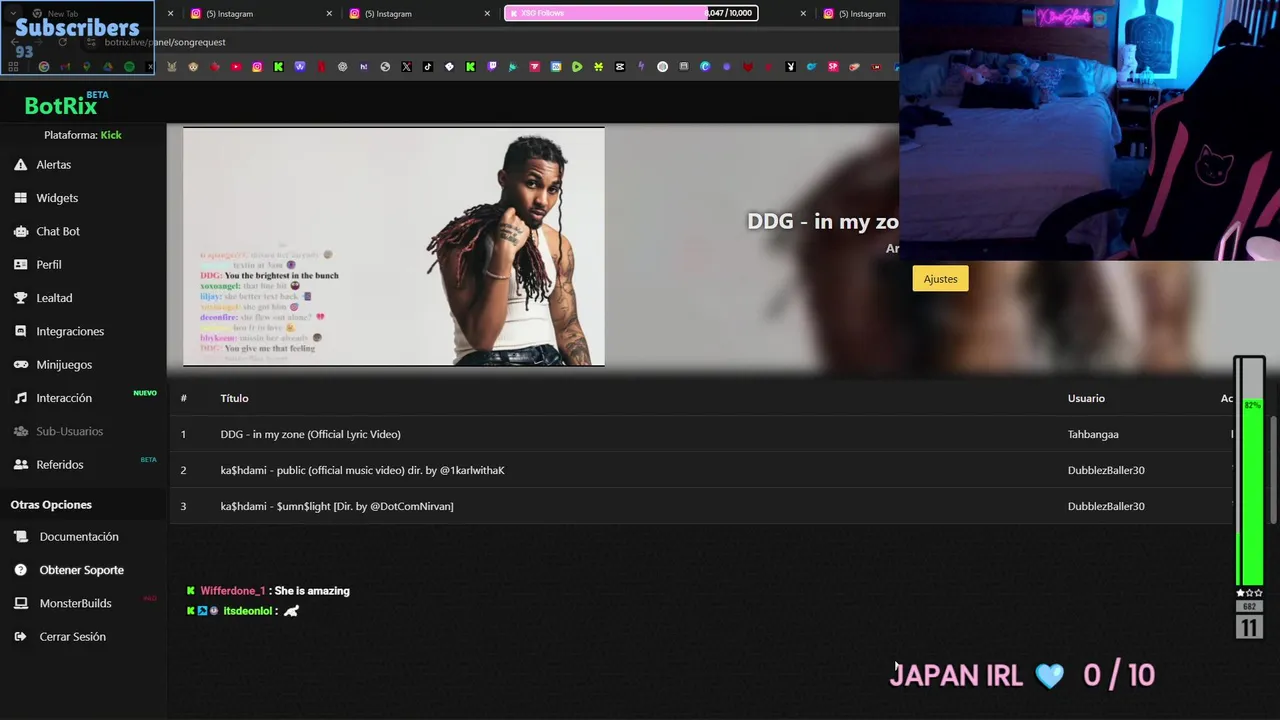
Task: Click the Lealtad trophy icon
Action: pyautogui.click(x=20, y=298)
